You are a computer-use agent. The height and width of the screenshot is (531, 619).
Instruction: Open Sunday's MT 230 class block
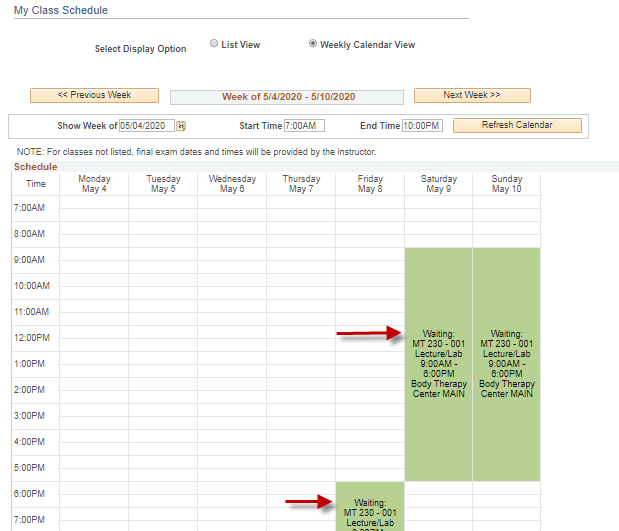pos(507,364)
